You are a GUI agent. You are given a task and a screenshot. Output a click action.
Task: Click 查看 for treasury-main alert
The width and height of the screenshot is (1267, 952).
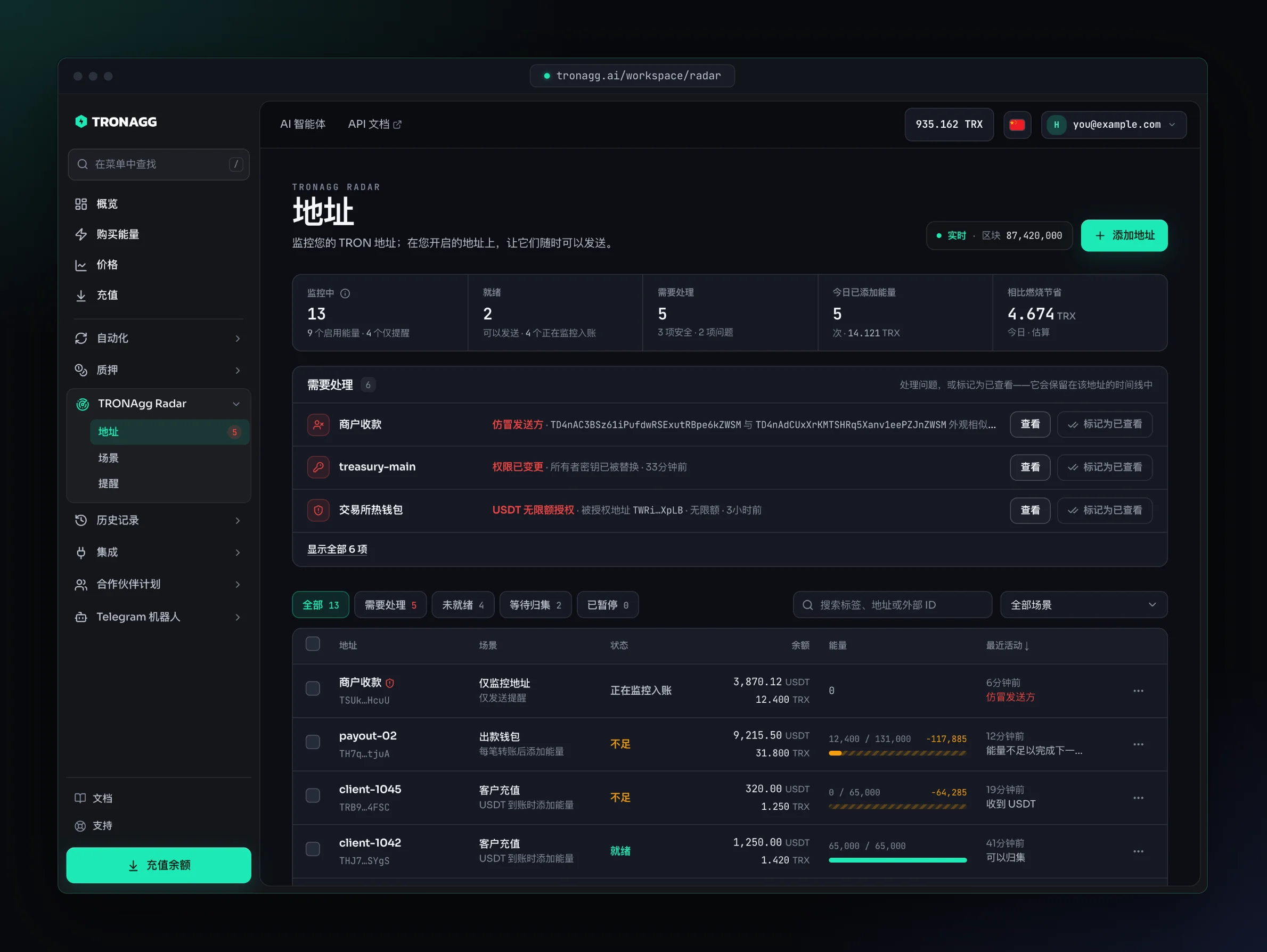(x=1029, y=467)
